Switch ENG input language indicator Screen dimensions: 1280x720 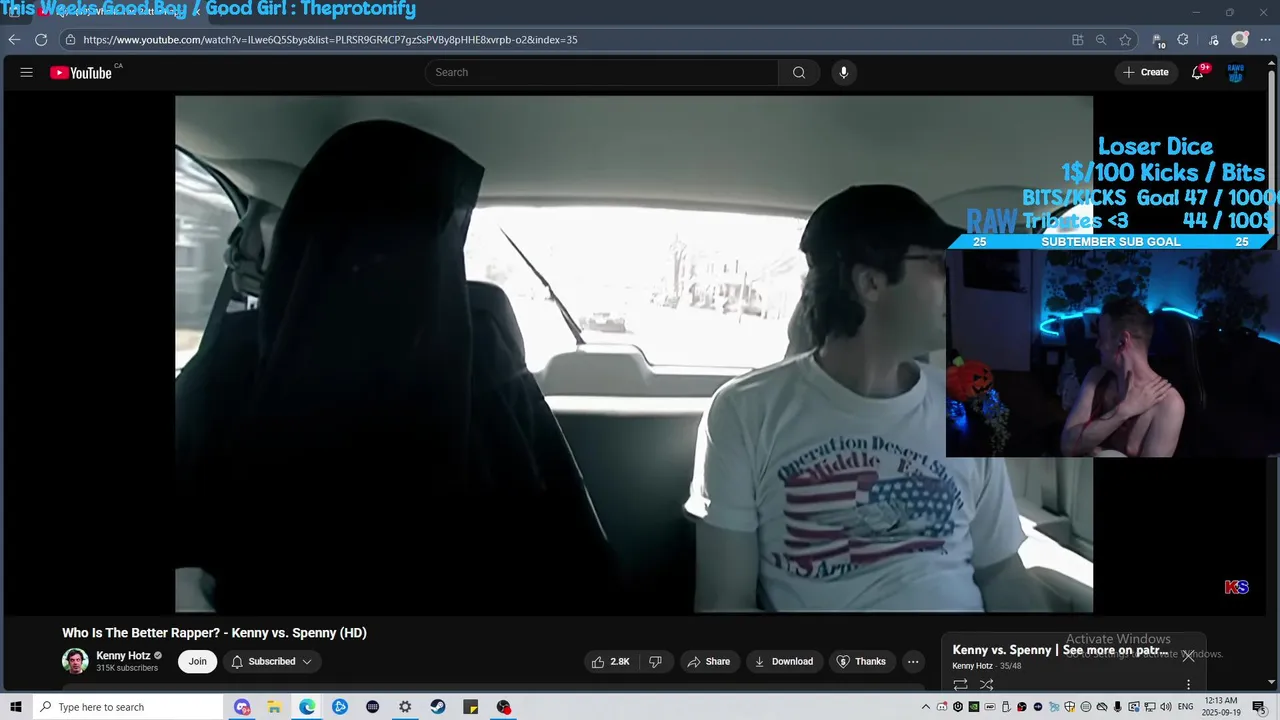click(1184, 707)
